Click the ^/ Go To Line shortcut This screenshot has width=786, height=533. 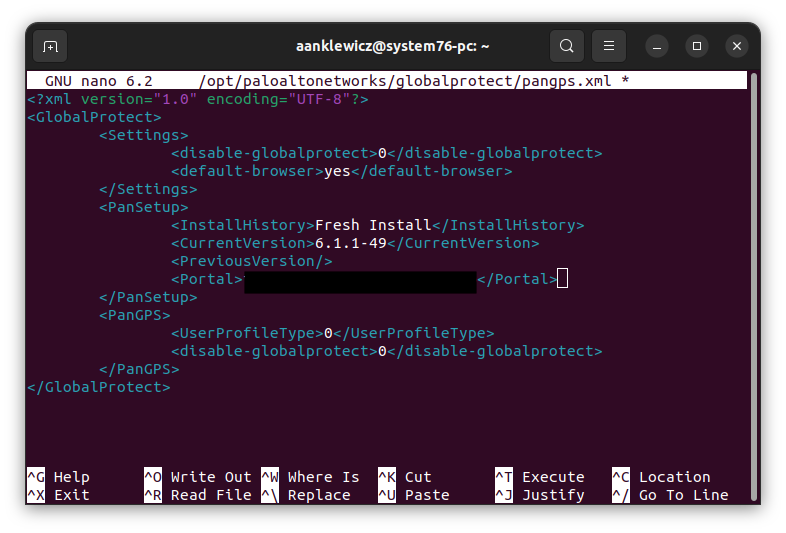pos(670,495)
